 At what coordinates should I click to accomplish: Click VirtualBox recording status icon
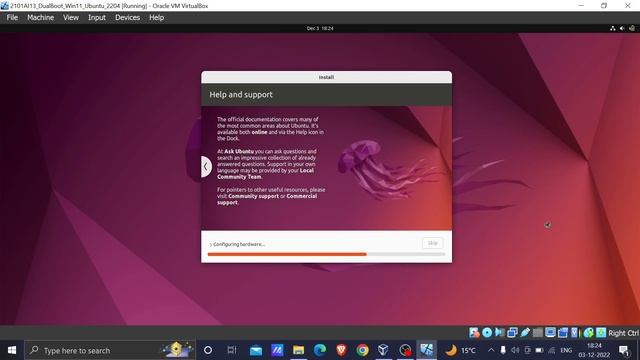tap(563, 333)
